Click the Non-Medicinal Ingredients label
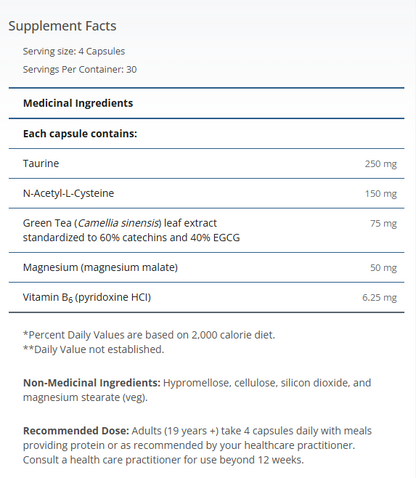The image size is (416, 478). click(92, 383)
